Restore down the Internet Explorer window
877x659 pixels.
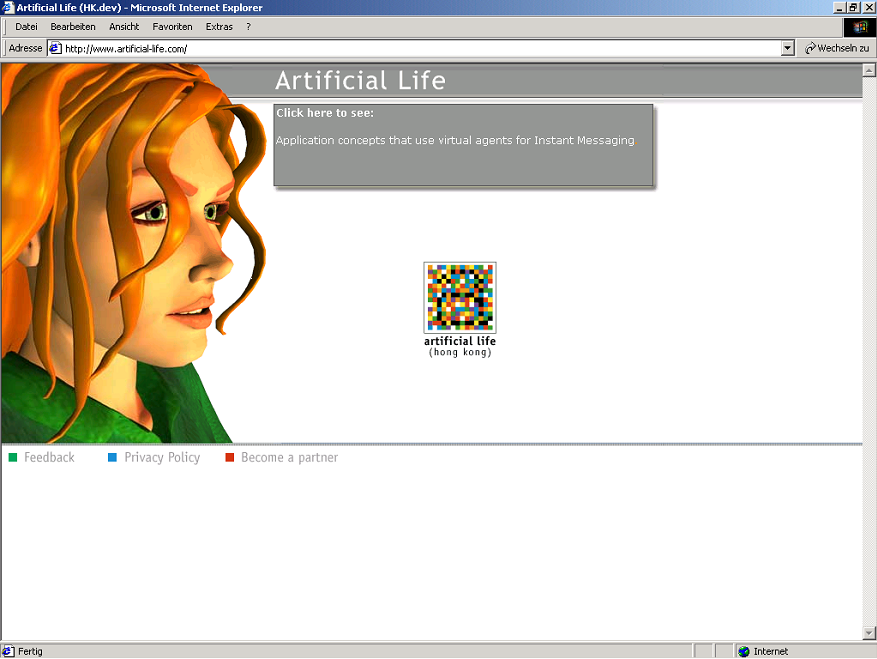[x=853, y=7]
